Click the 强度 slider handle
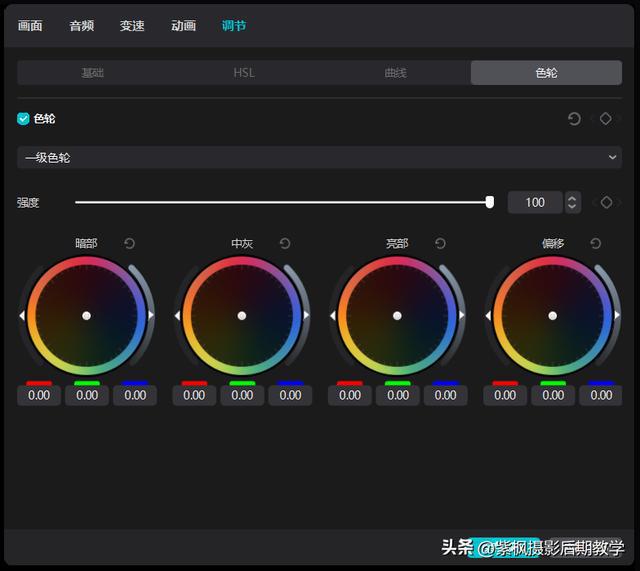 pyautogui.click(x=489, y=202)
